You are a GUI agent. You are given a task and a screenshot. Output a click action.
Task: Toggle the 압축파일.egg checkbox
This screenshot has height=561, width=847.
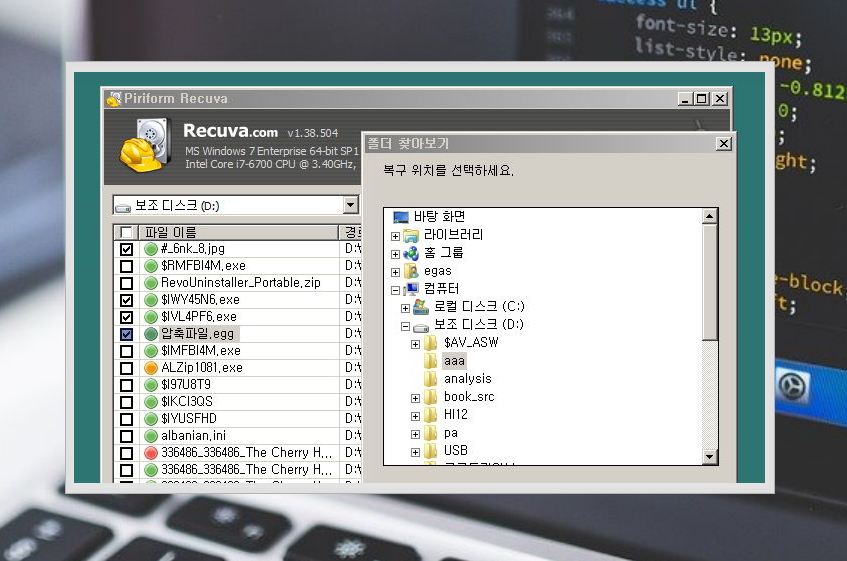[126, 334]
